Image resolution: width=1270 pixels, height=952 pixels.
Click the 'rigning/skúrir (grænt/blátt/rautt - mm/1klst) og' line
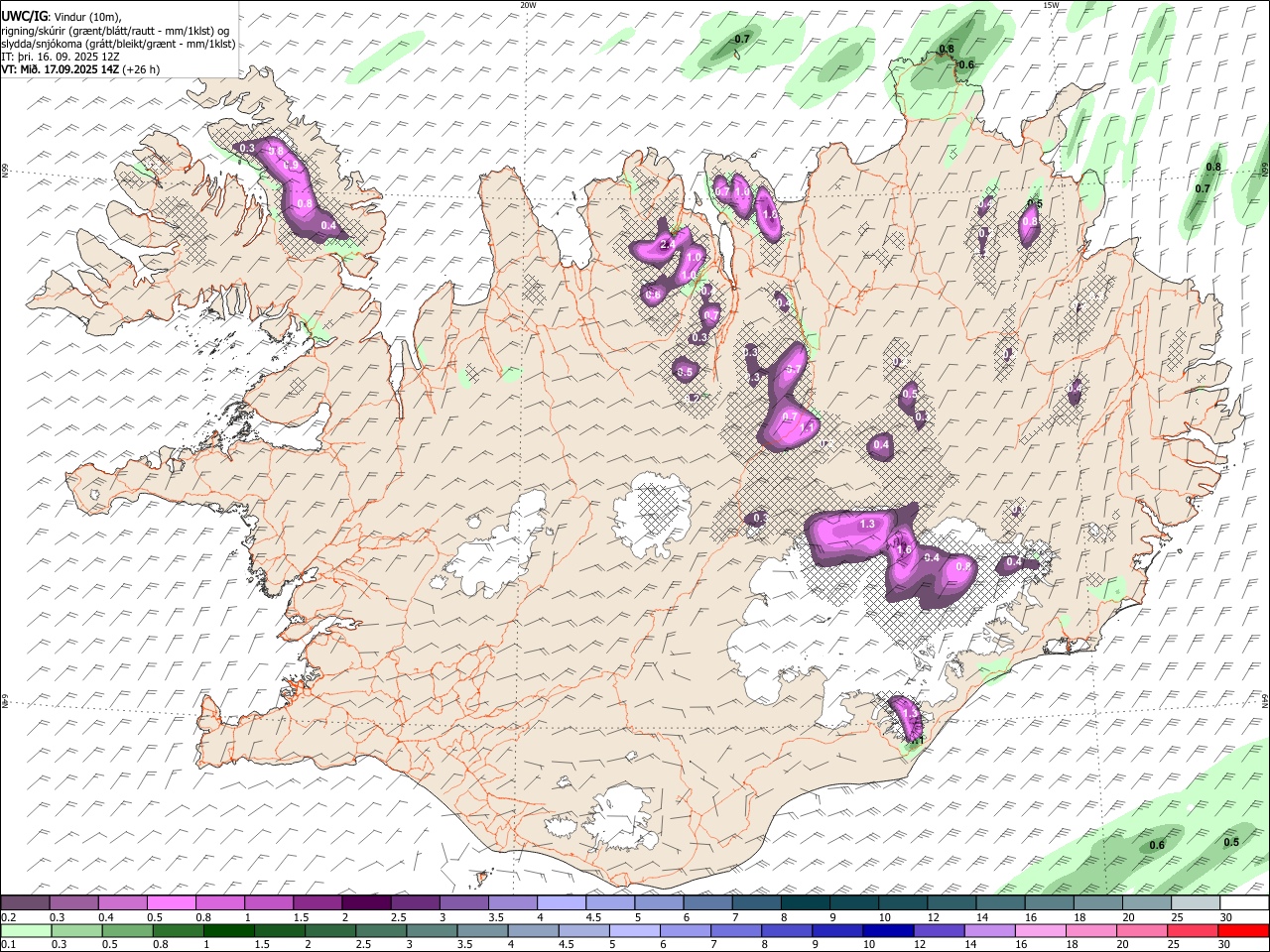click(x=117, y=31)
